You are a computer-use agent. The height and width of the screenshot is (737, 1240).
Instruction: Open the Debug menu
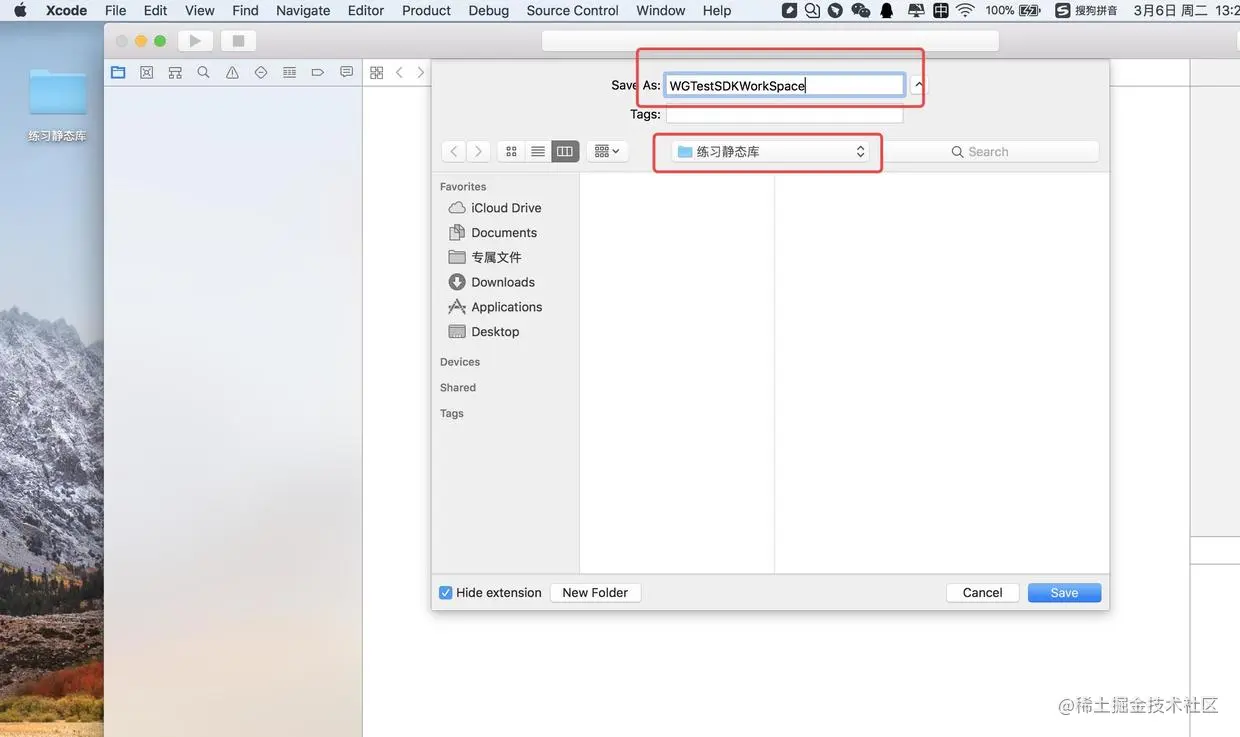(489, 10)
